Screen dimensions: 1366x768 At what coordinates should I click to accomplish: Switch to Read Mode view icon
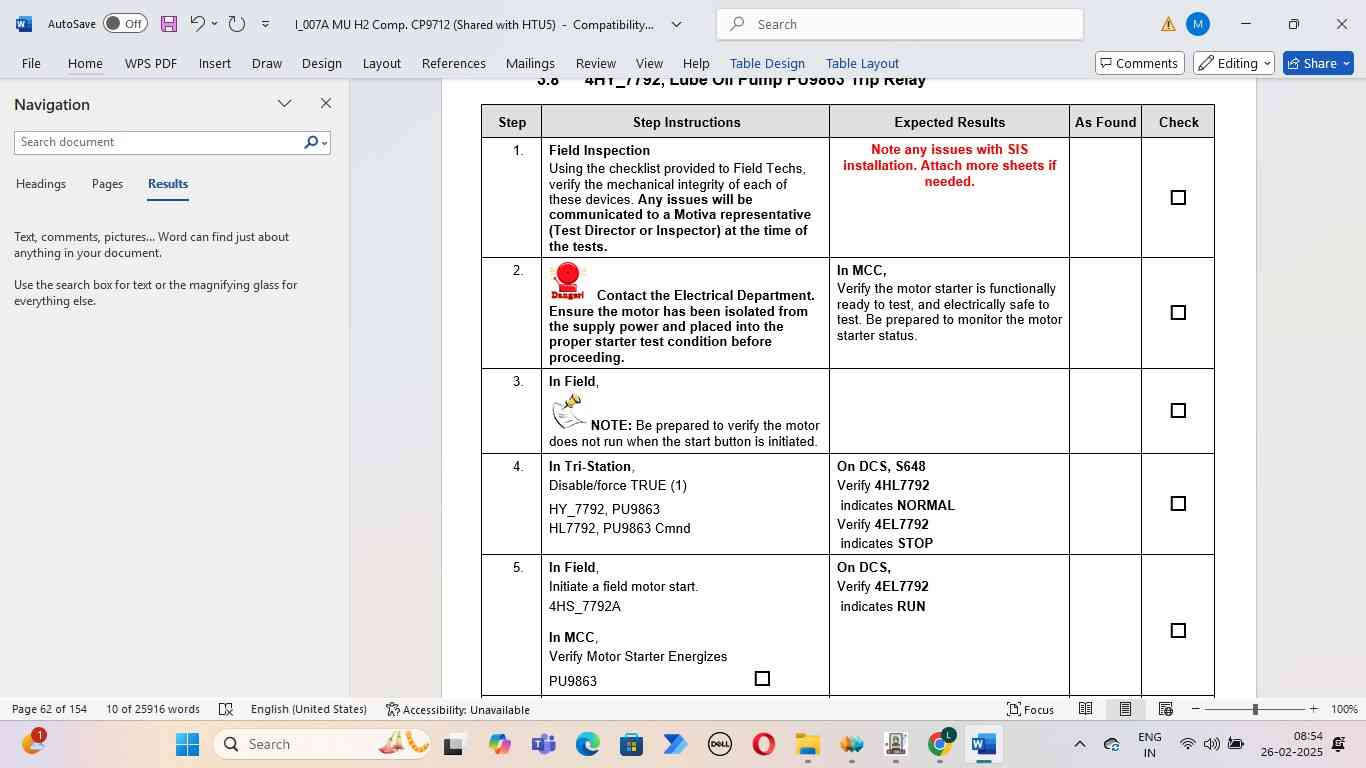[x=1085, y=709]
